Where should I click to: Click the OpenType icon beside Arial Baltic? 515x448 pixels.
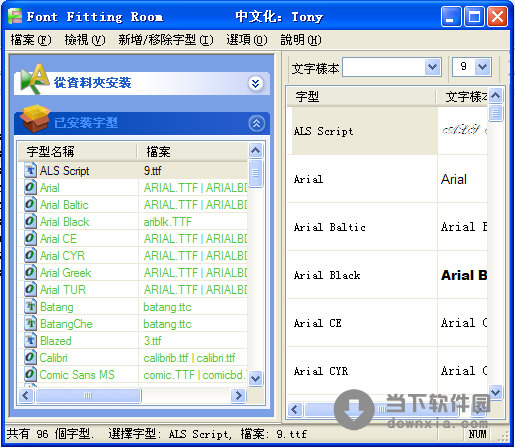click(30, 204)
